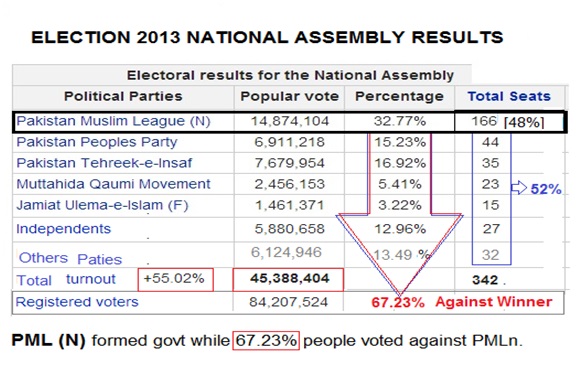Screen dimensions: 583x366
Task: Open the Pakistan Tehreek-e-Insaf link
Action: coord(104,163)
